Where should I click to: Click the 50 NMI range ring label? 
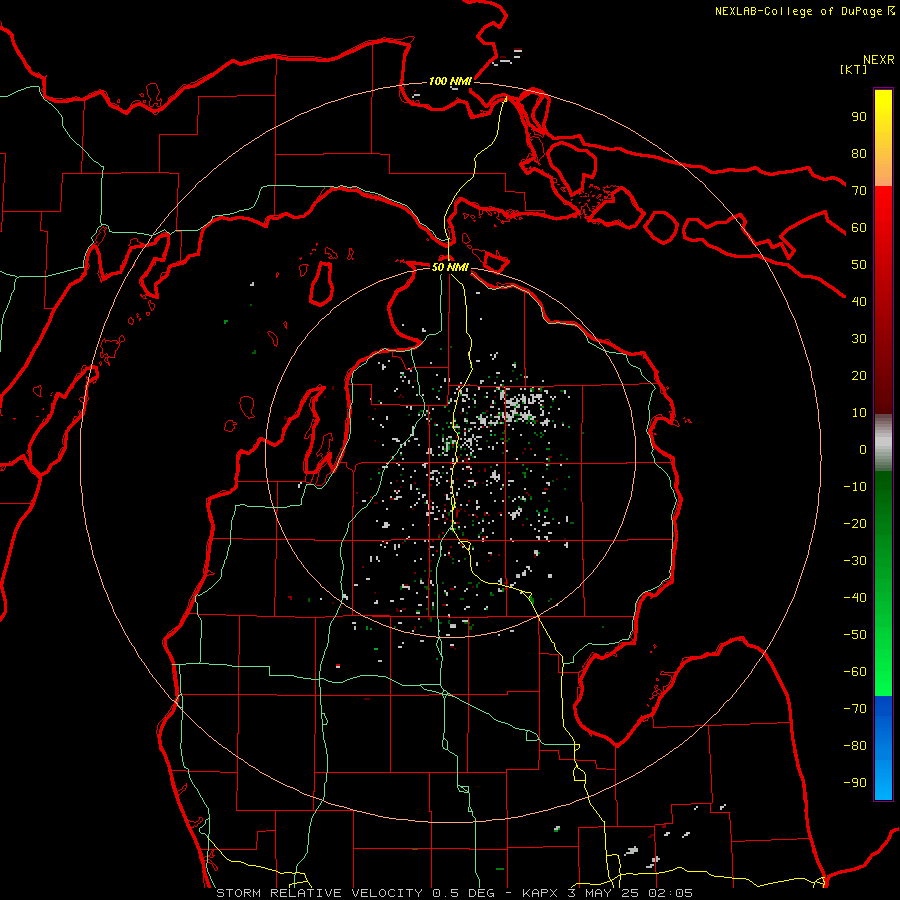pos(450,267)
